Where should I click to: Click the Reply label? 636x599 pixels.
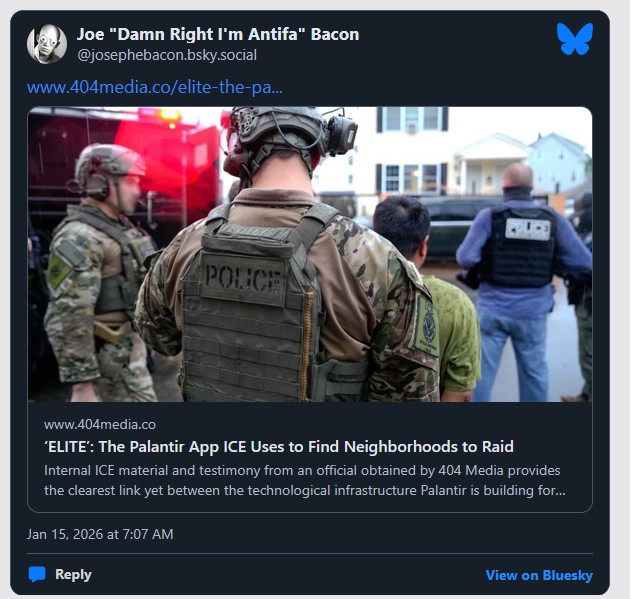[73, 574]
